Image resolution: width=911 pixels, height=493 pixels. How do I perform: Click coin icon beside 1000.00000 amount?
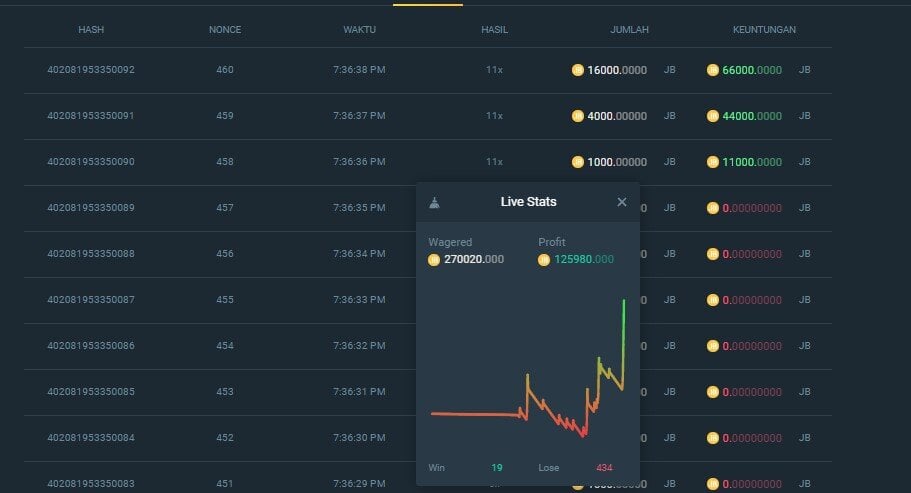(578, 162)
